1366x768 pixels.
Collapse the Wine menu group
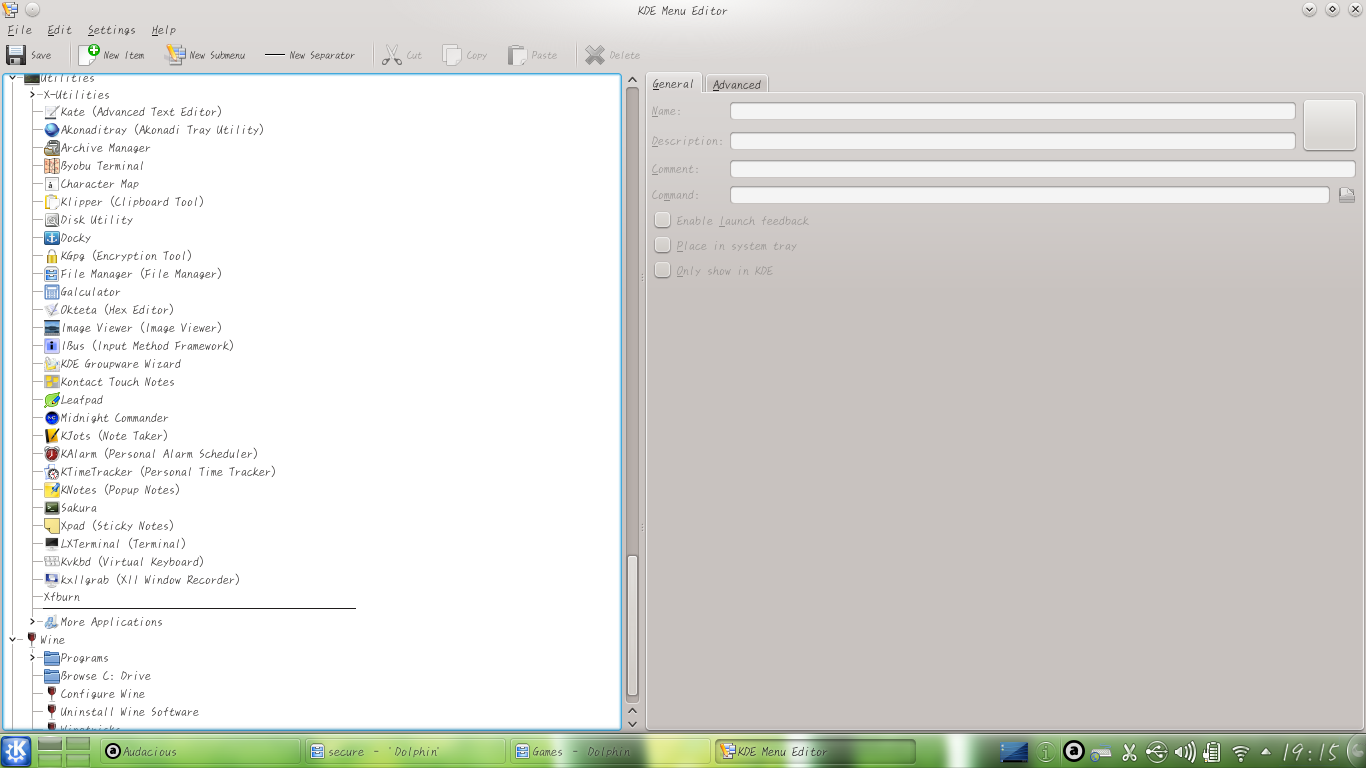coord(13,639)
